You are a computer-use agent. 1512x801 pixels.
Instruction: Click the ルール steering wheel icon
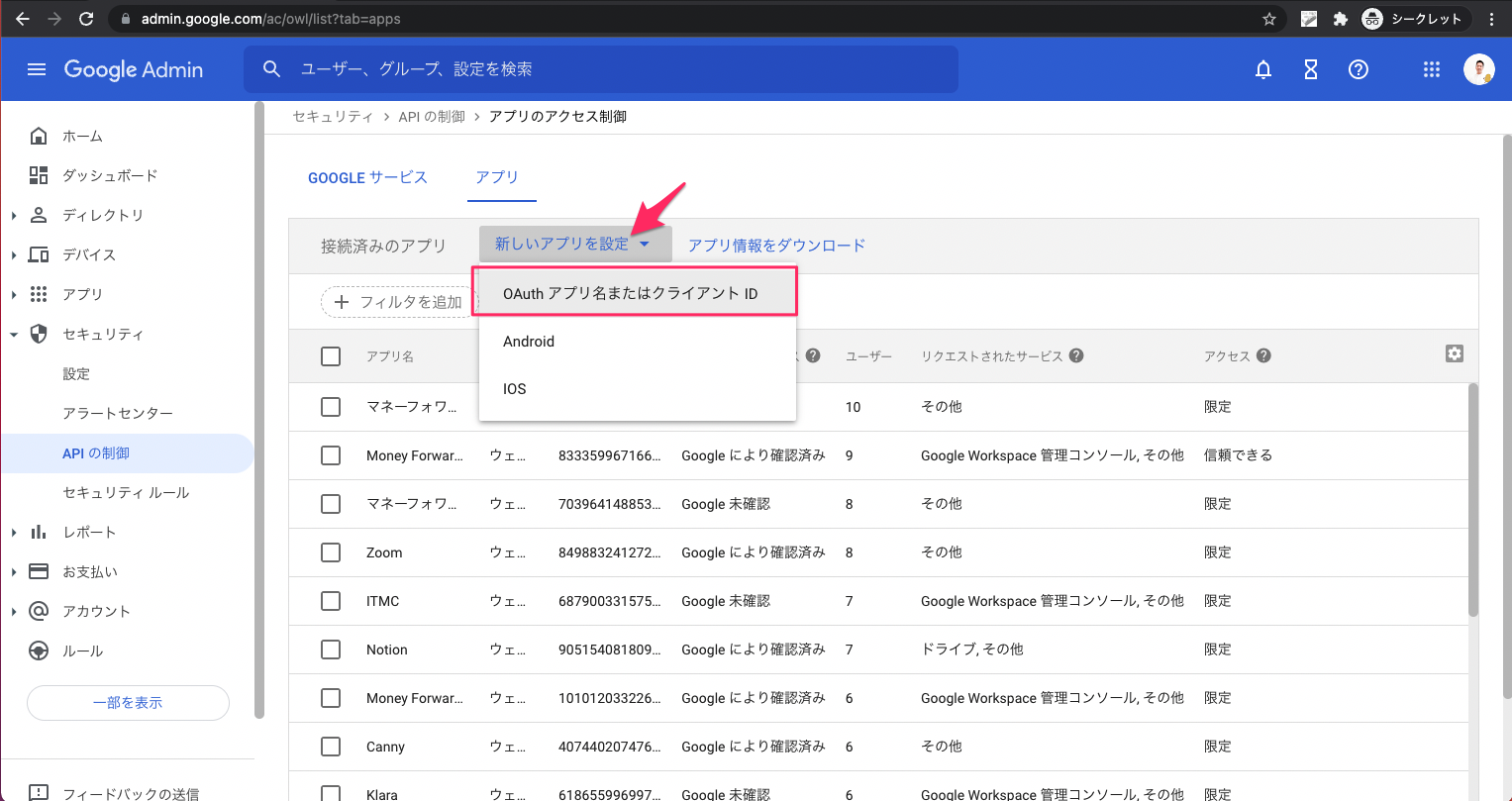click(x=39, y=651)
